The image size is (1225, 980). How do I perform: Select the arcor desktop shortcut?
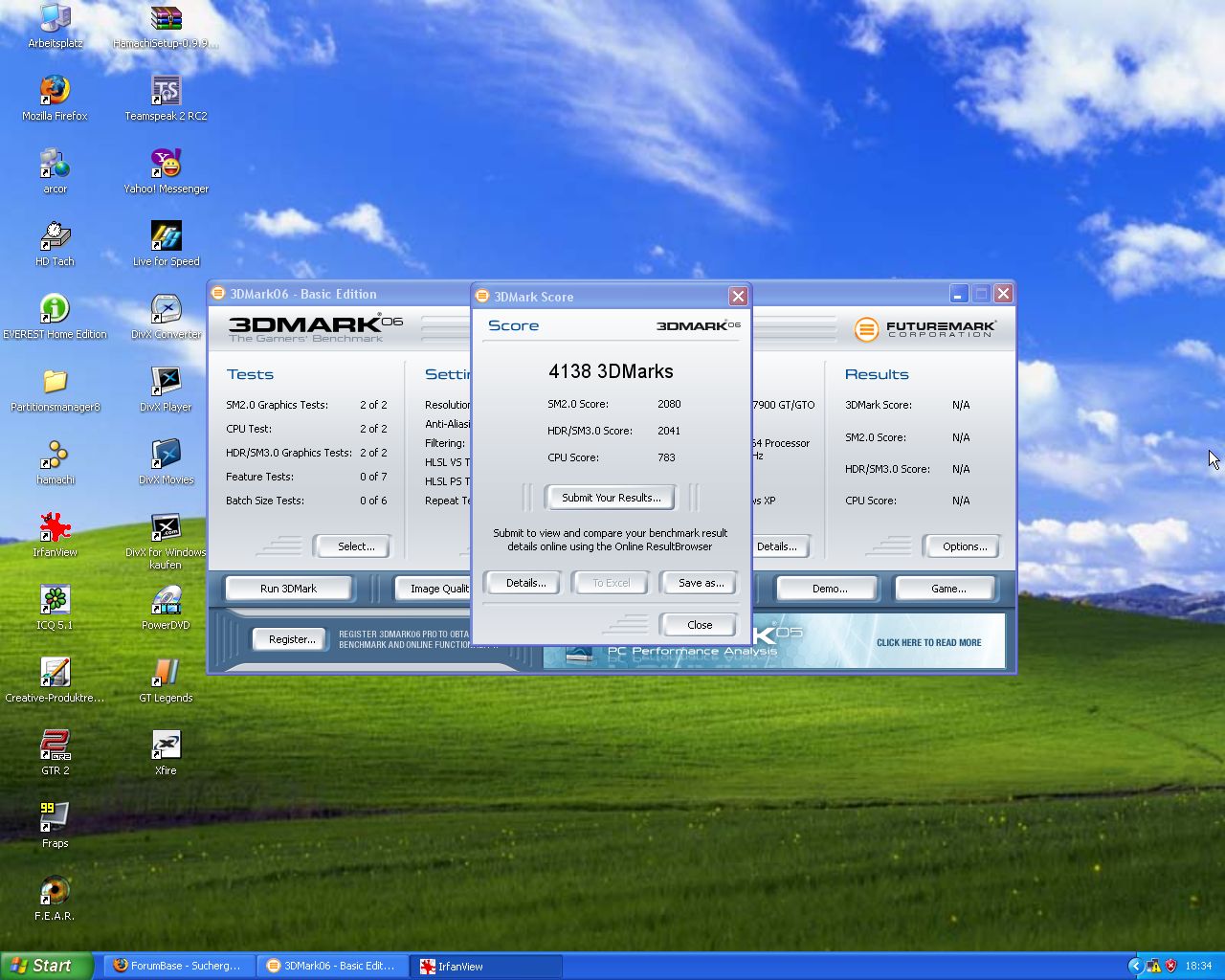click(55, 171)
